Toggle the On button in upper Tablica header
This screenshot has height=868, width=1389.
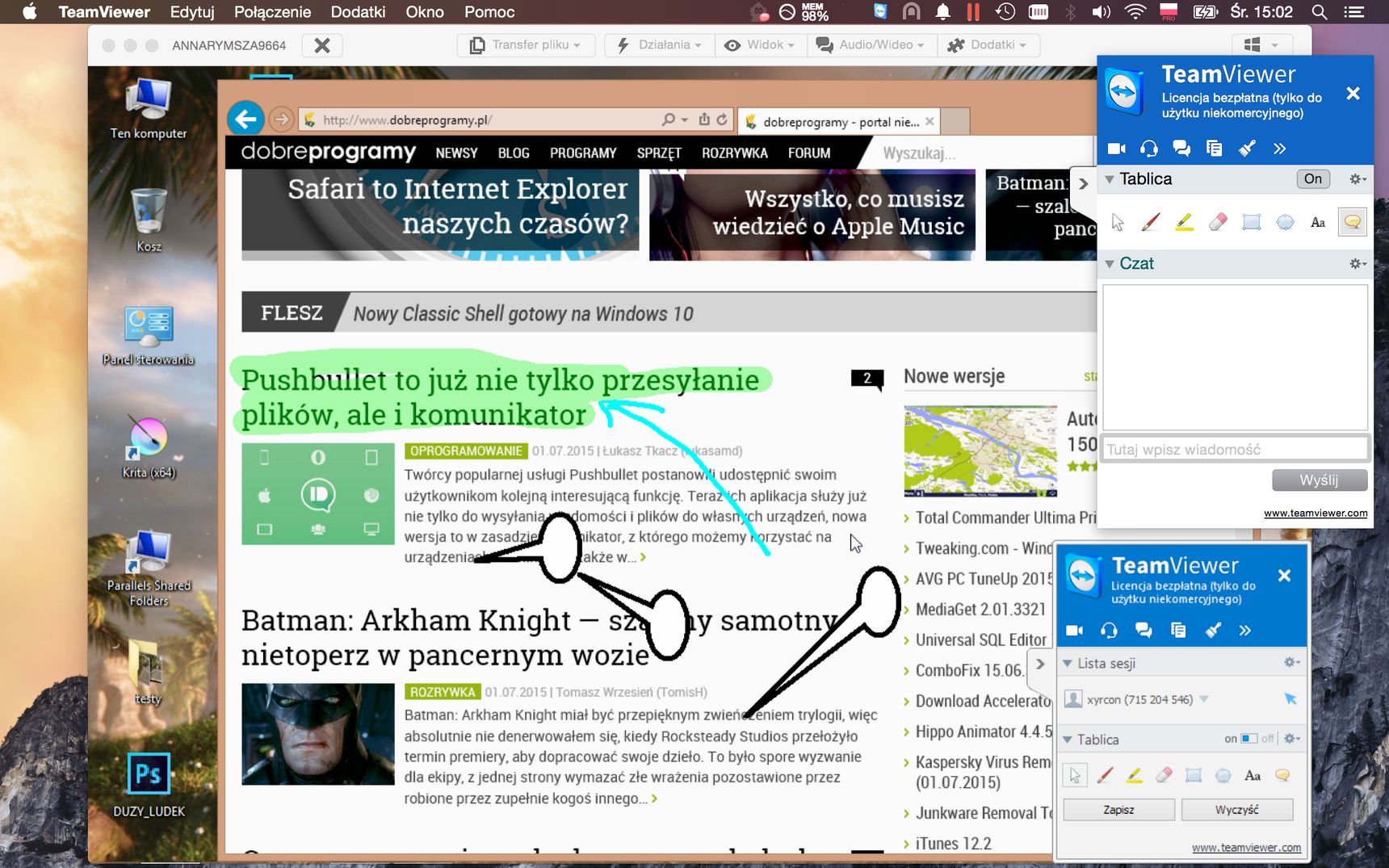click(1313, 179)
